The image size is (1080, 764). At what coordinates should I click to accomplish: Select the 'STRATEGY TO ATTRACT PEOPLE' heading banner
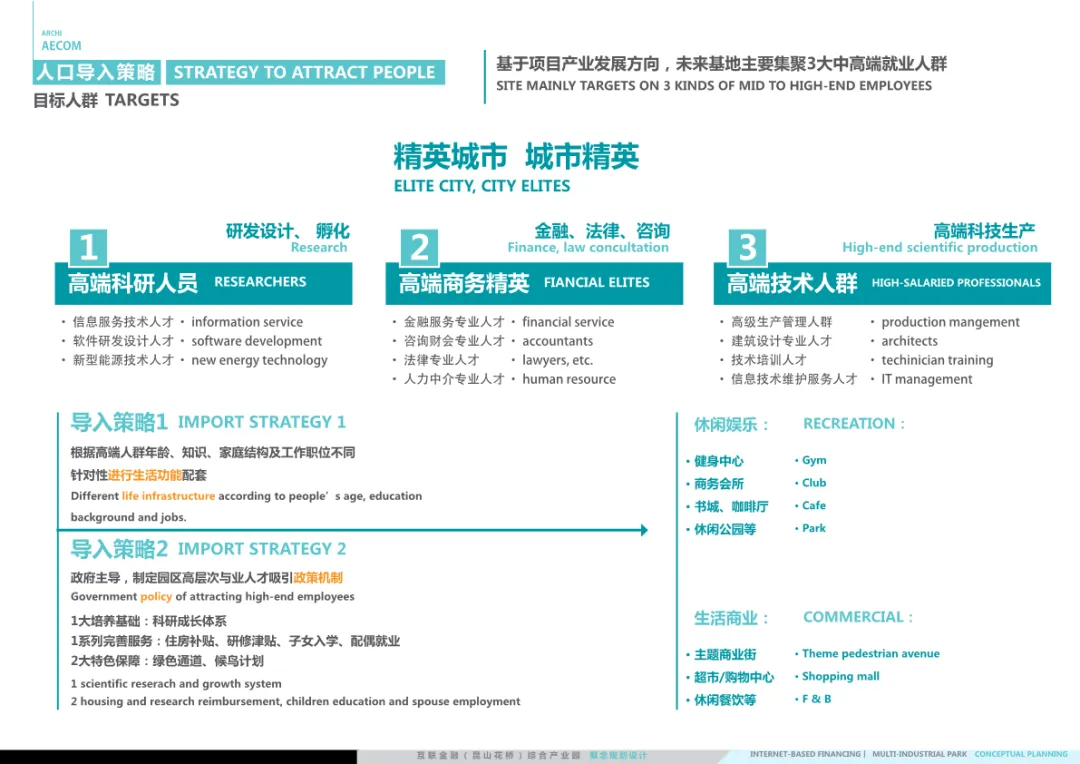(x=305, y=72)
